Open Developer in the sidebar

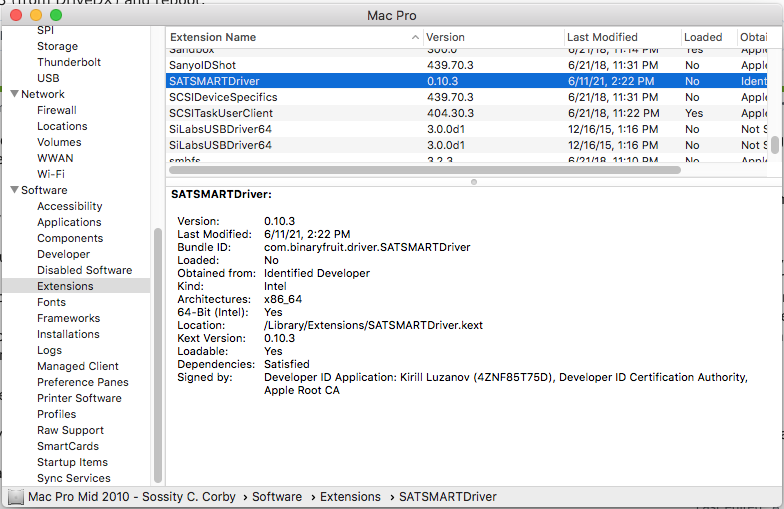(64, 254)
